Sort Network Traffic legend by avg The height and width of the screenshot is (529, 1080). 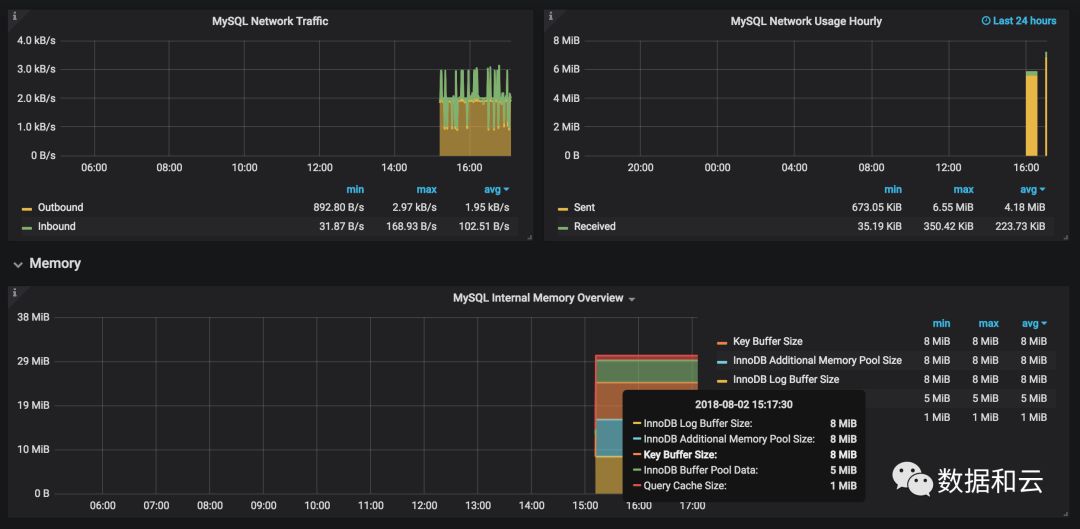tap(496, 189)
